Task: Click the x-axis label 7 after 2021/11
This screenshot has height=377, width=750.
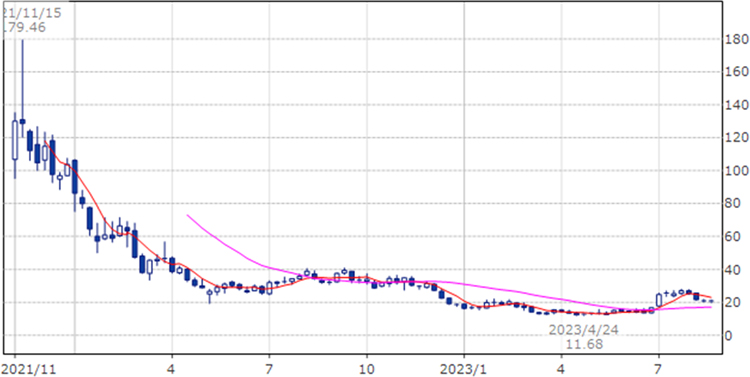Action: point(269,369)
